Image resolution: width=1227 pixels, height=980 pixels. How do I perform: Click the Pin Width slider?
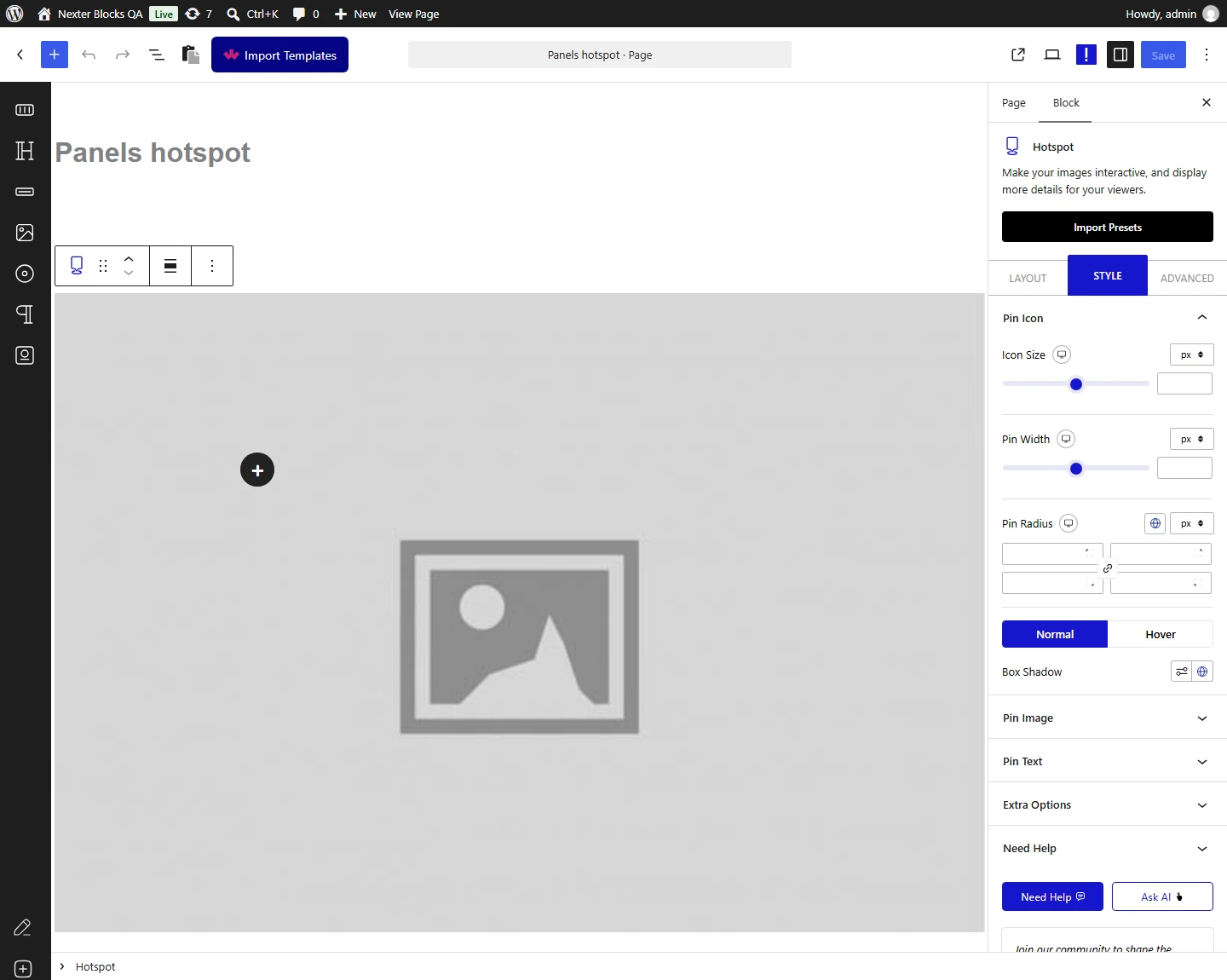pos(1076,469)
